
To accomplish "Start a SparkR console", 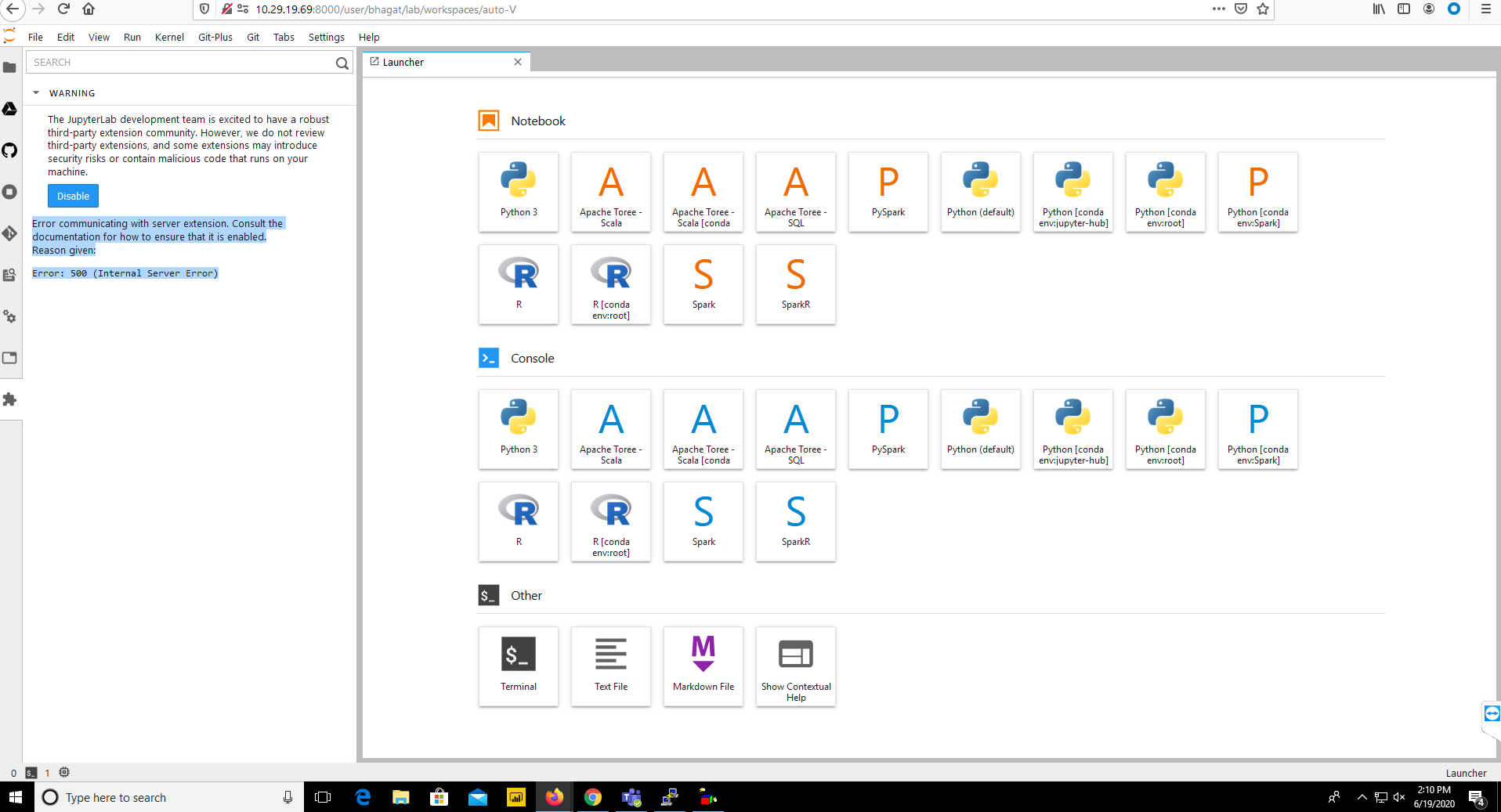I will [x=795, y=521].
